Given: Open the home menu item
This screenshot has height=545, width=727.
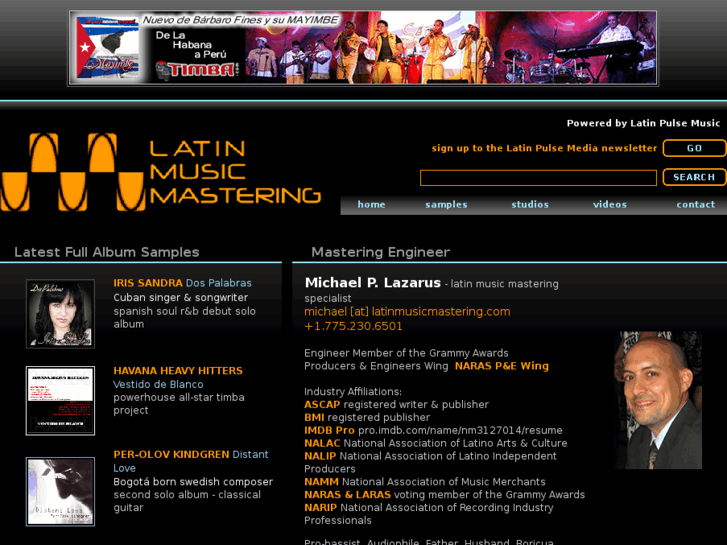Looking at the screenshot, I should click(371, 205).
